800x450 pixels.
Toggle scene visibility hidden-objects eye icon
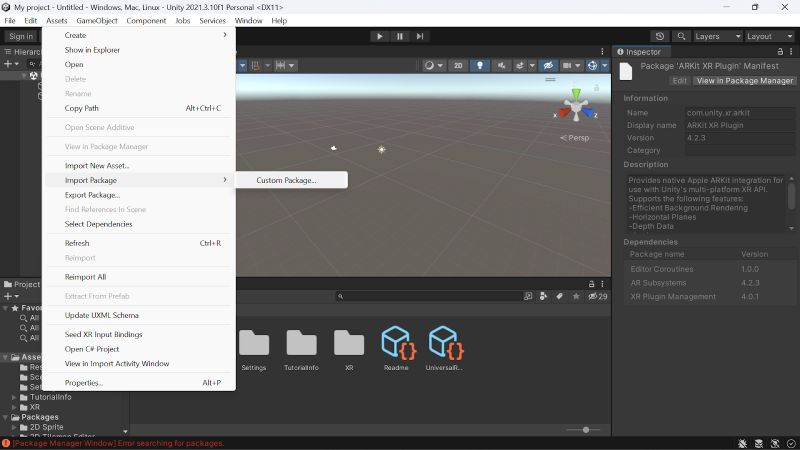pyautogui.click(x=548, y=65)
